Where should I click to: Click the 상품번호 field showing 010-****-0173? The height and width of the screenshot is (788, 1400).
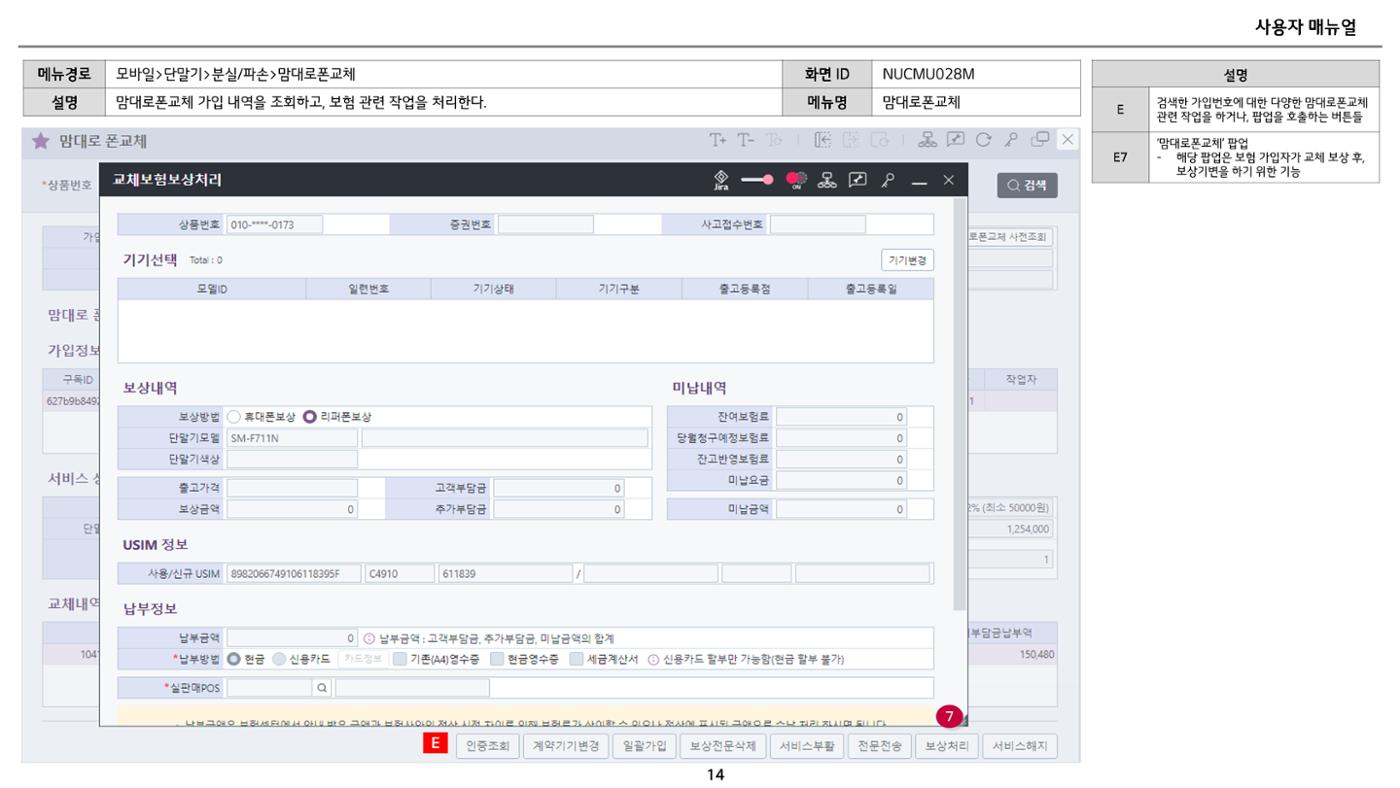point(275,225)
